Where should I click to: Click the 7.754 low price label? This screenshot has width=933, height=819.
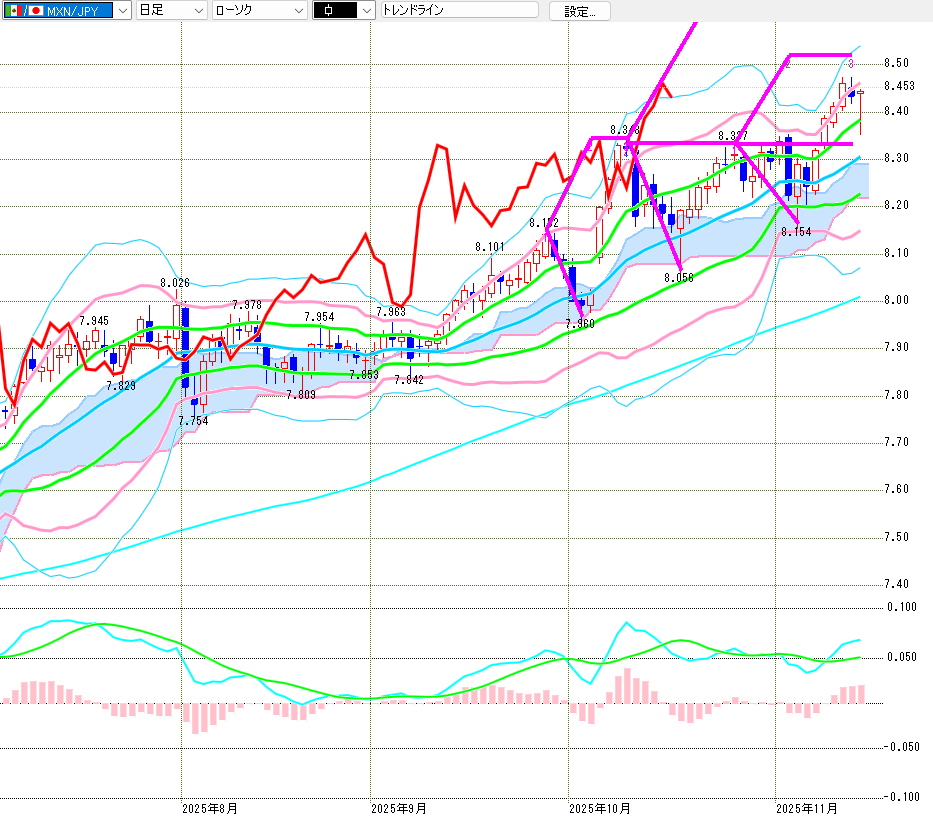(193, 421)
